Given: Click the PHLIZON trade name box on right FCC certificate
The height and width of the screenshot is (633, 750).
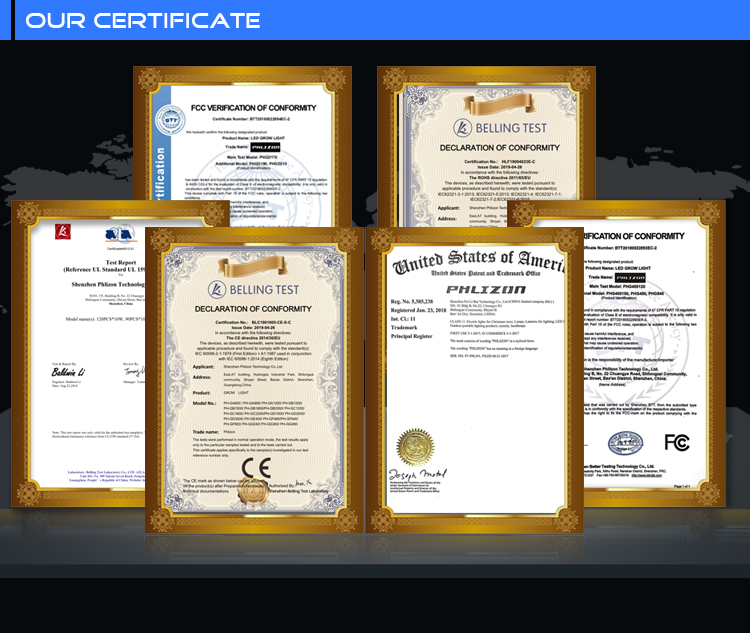Looking at the screenshot, I should [630, 278].
